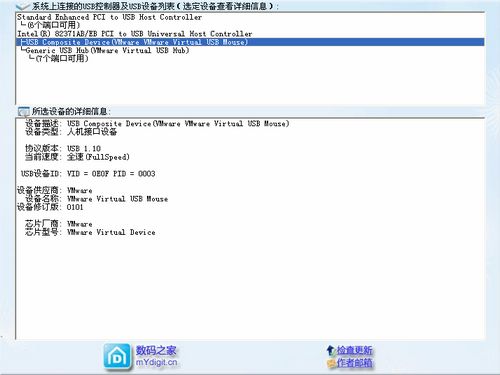Select USB Composite Device VMware Virtual USB Mouse
The image size is (500, 375).
[x=250, y=42]
